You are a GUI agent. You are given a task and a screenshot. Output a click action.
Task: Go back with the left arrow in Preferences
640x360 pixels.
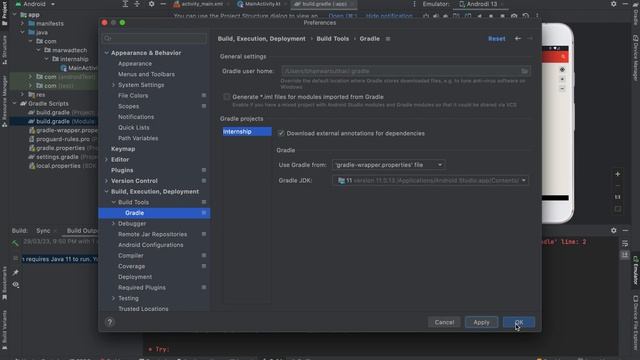518,38
